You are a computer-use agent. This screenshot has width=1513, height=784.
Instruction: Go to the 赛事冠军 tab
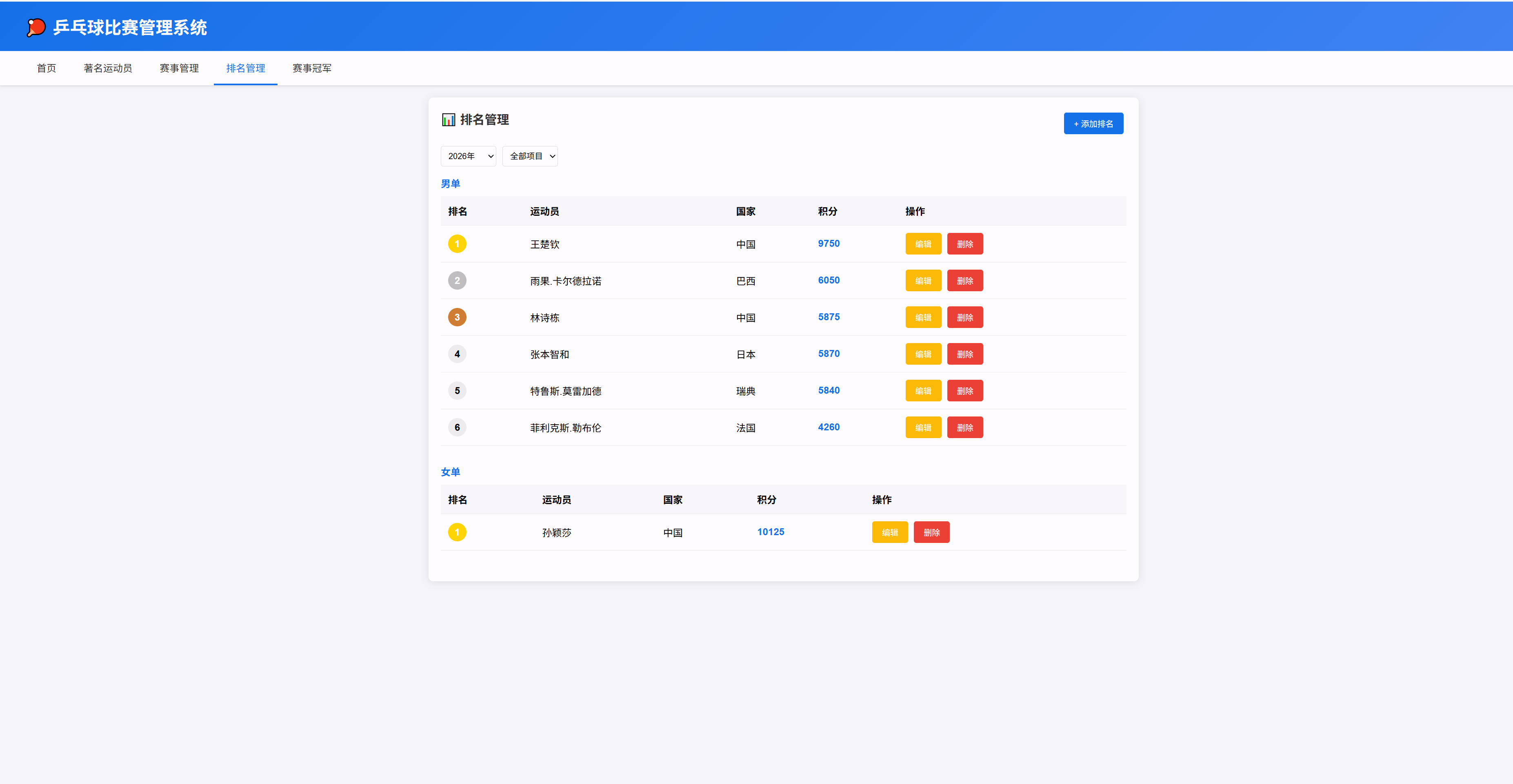pos(312,68)
